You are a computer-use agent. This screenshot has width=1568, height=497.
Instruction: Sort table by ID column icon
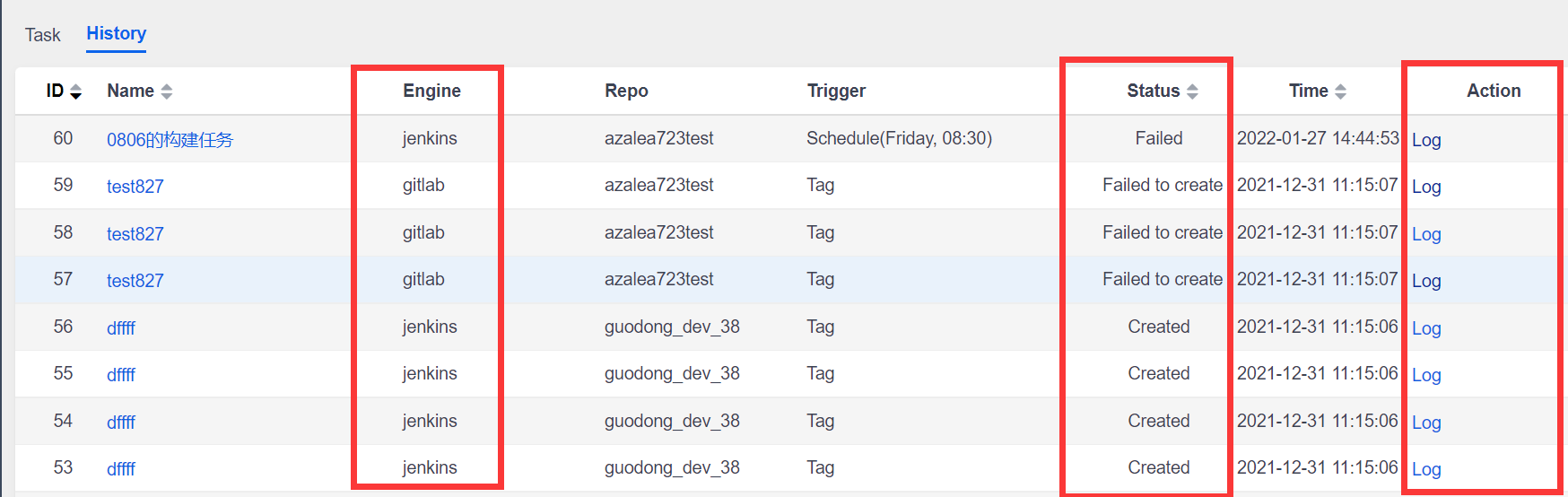pyautogui.click(x=76, y=92)
